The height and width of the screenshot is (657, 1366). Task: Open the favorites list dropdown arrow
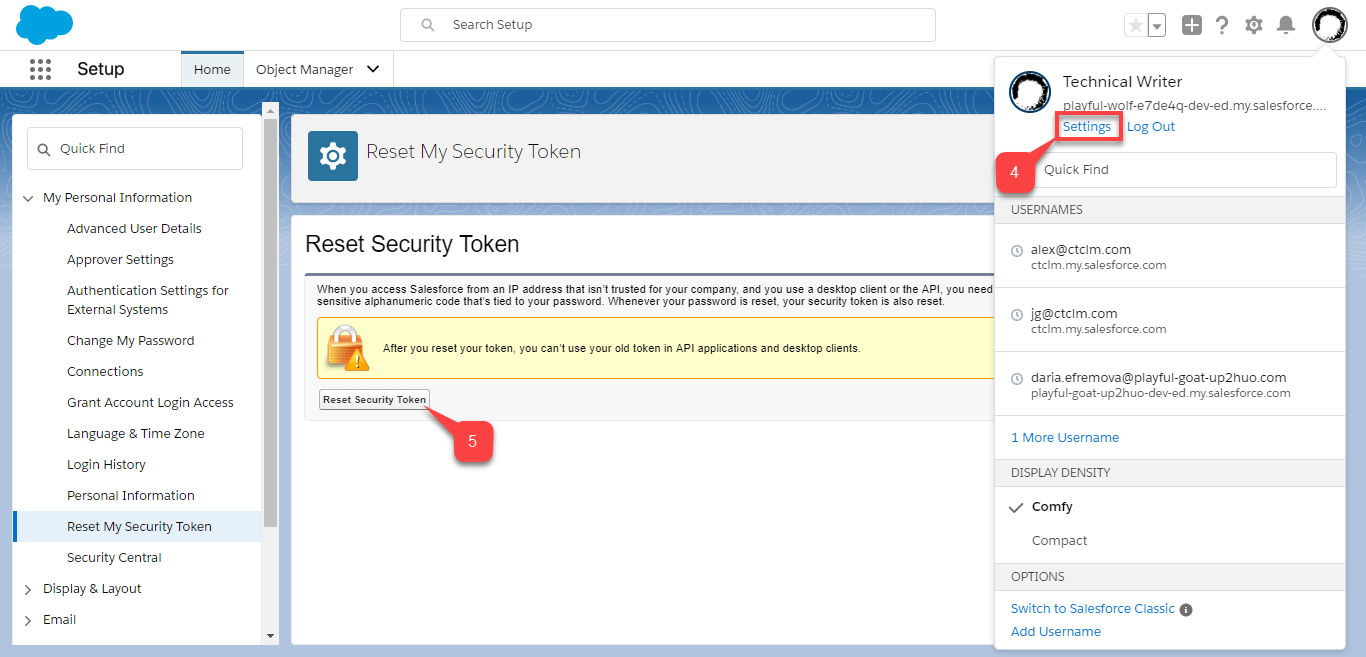(1157, 25)
